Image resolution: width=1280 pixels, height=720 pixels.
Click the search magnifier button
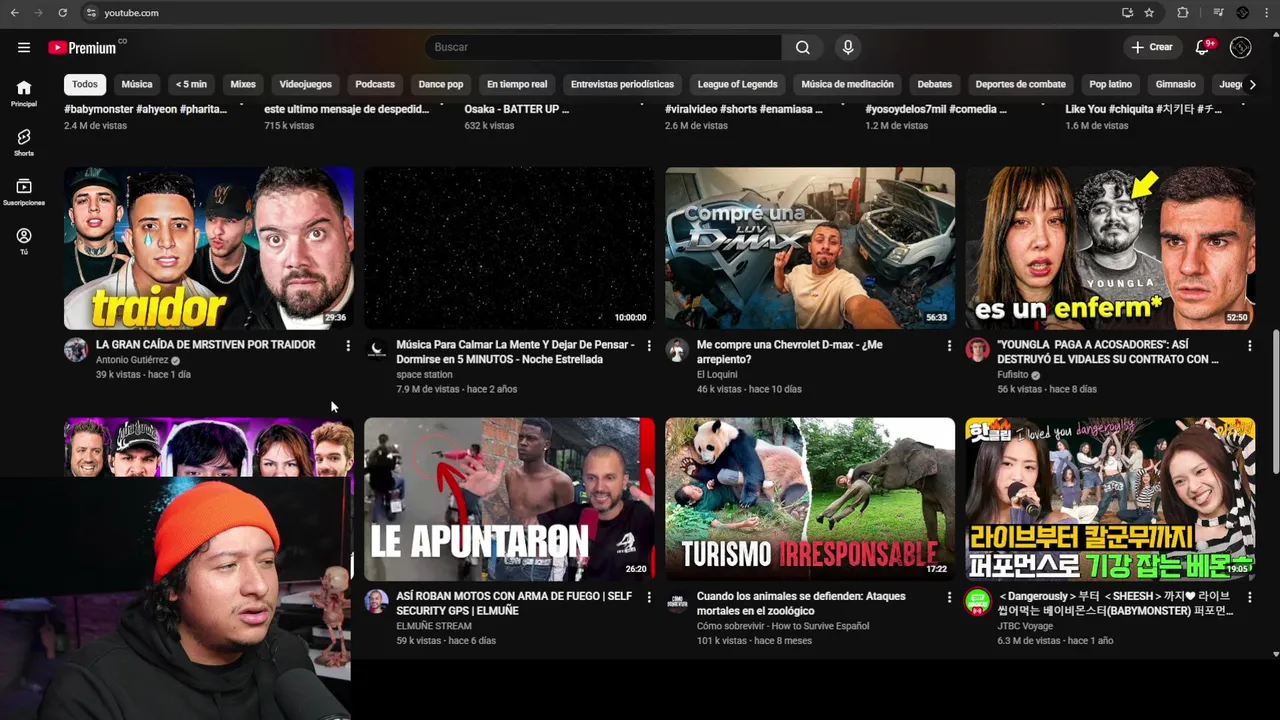[x=803, y=47]
